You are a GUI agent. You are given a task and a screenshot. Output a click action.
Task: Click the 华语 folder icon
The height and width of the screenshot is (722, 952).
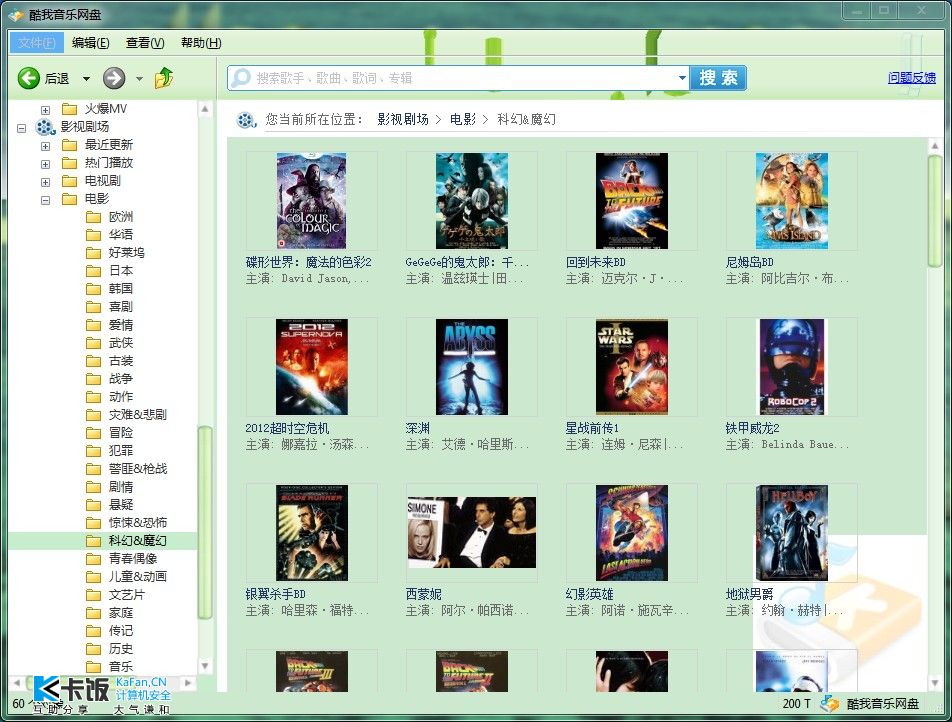[x=94, y=235]
